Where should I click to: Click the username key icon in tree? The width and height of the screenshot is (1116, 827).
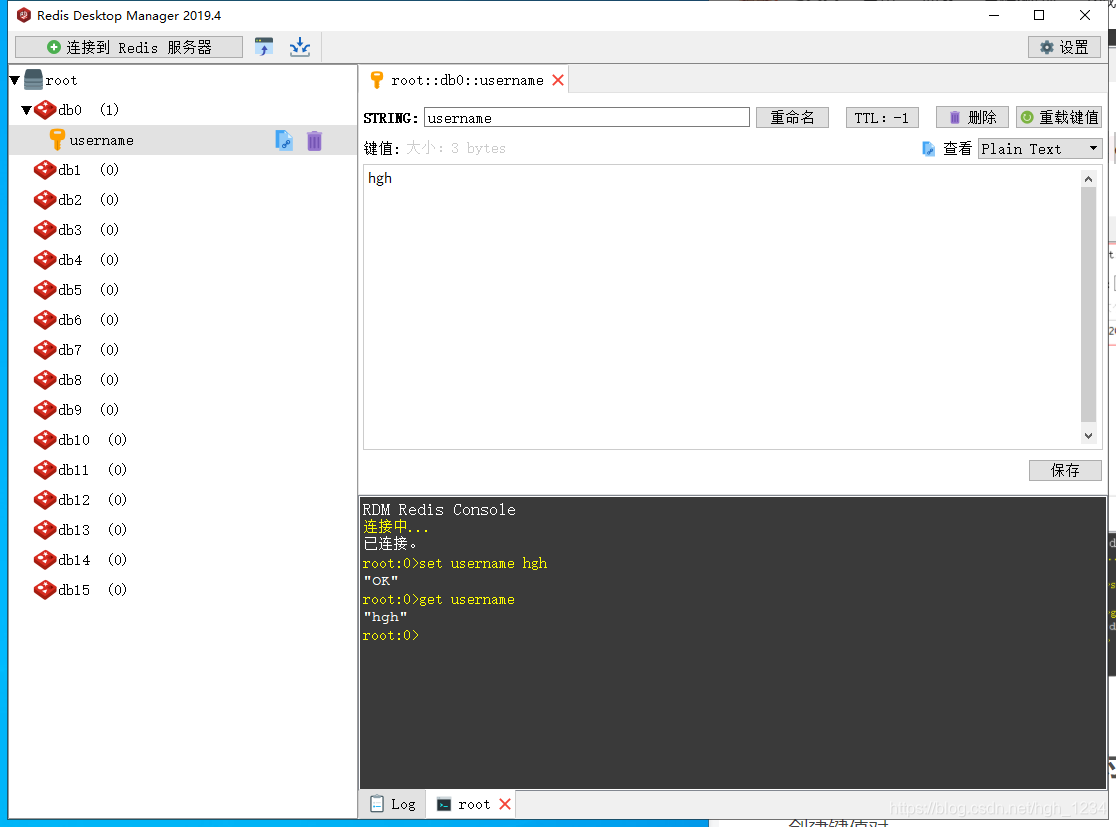[x=57, y=140]
